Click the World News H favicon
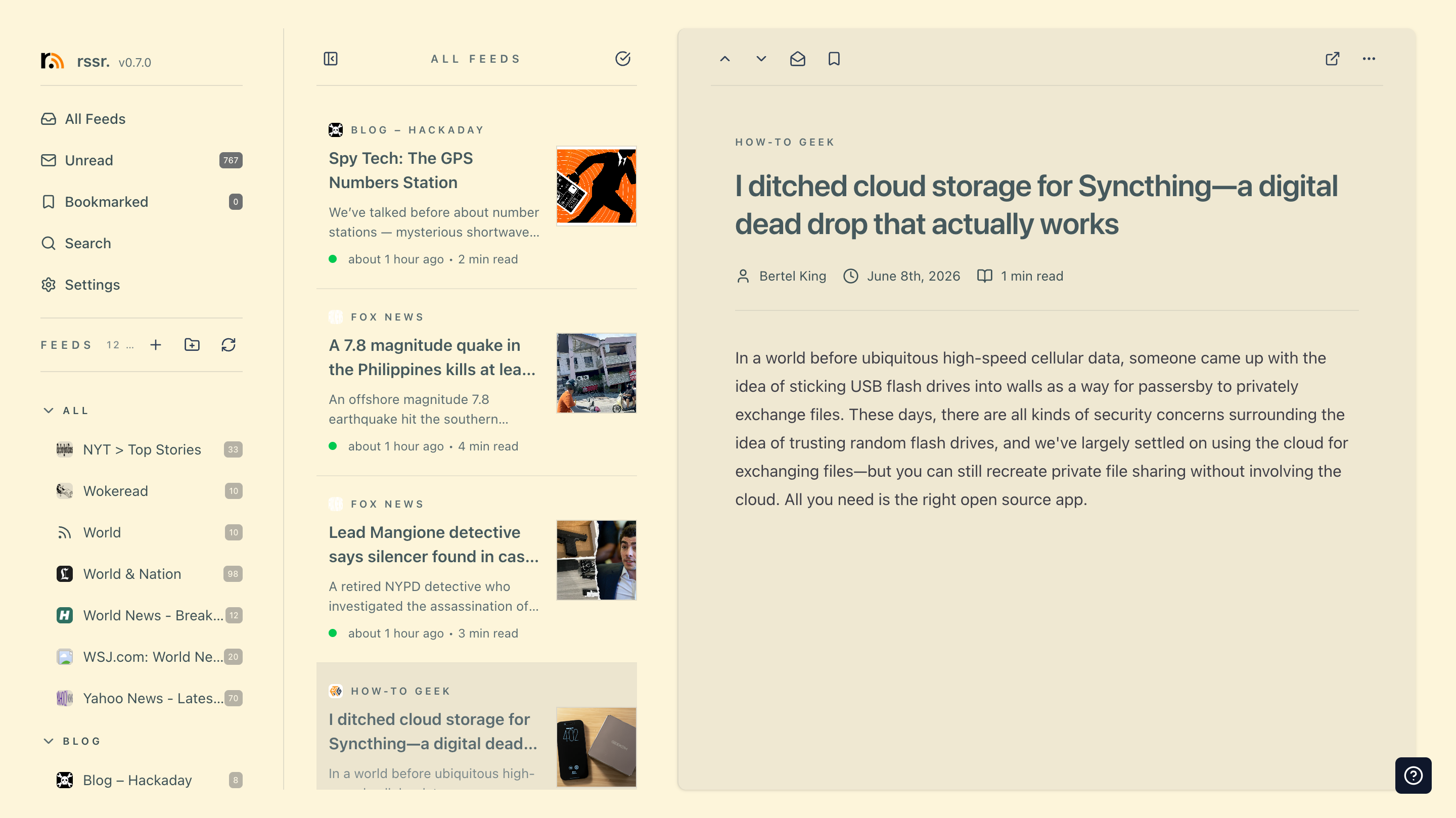 64,615
